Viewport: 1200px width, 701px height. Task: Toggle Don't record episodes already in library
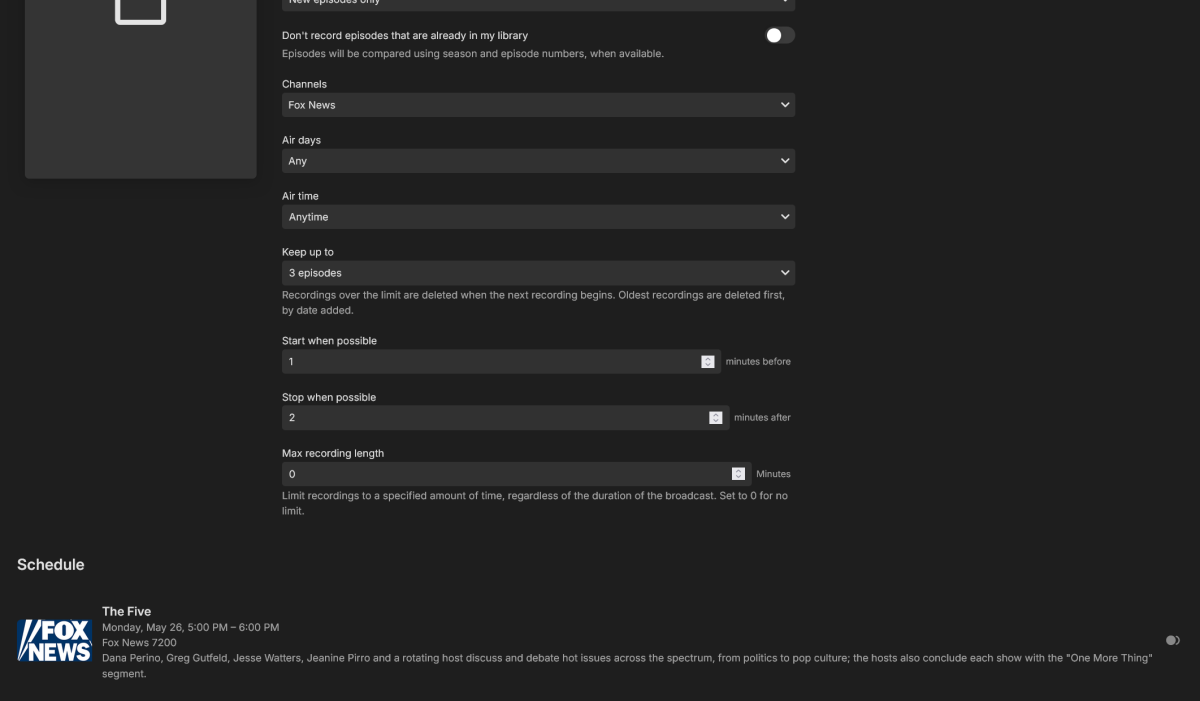(779, 36)
